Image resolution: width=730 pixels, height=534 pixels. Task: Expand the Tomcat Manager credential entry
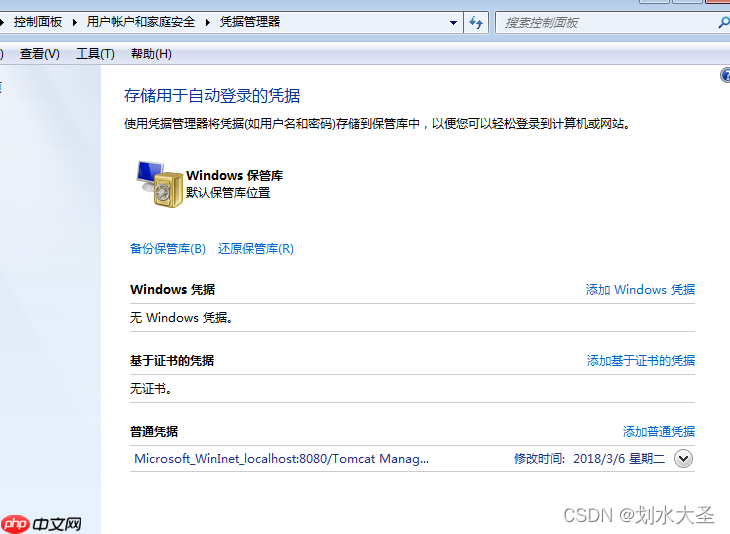tap(683, 459)
